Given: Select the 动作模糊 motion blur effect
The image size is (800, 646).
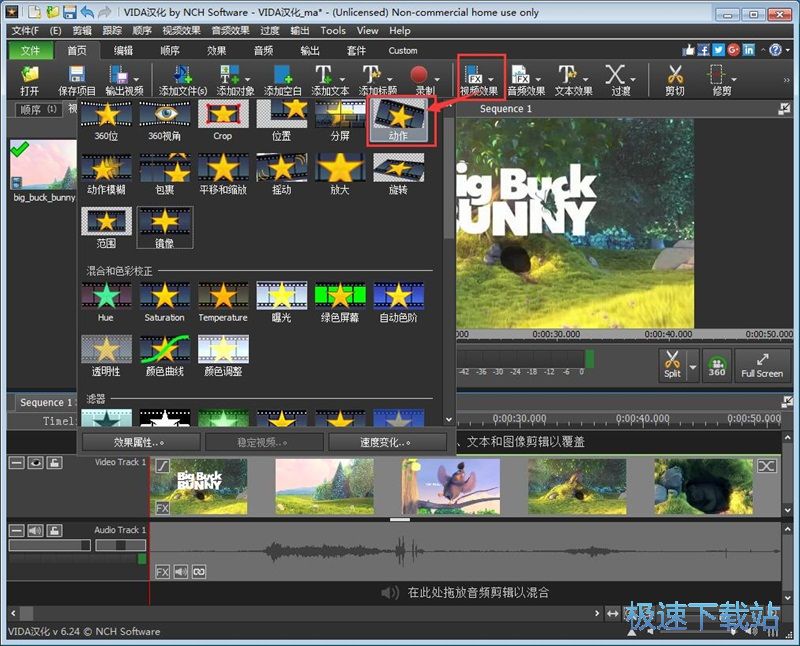Looking at the screenshot, I should pos(106,175).
